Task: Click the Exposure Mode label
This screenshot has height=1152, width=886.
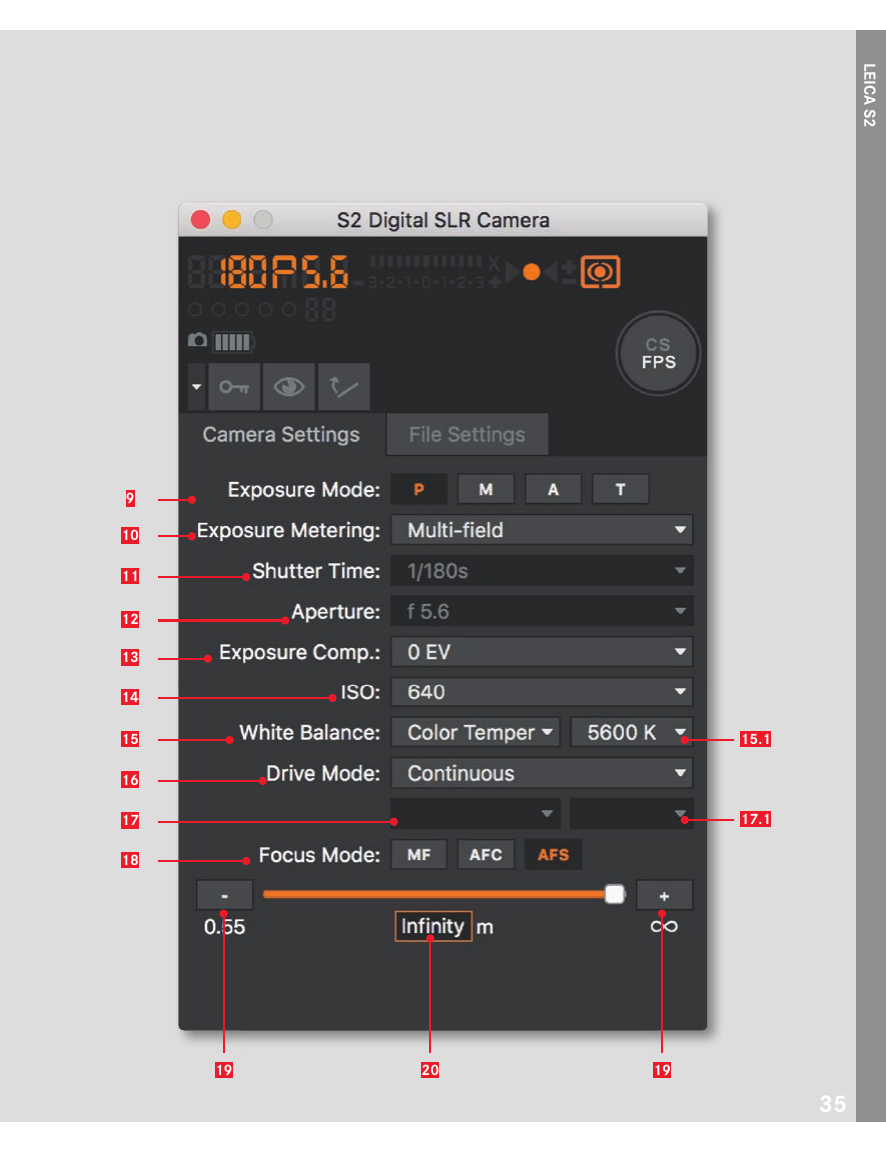Action: pos(303,490)
